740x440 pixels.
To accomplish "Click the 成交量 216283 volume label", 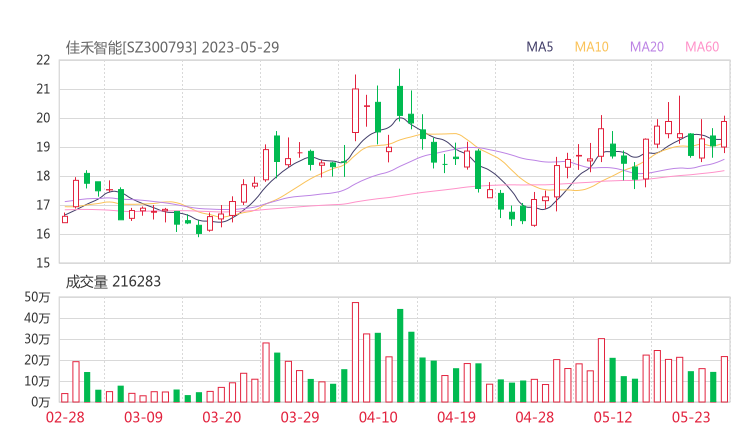I will (x=113, y=282).
